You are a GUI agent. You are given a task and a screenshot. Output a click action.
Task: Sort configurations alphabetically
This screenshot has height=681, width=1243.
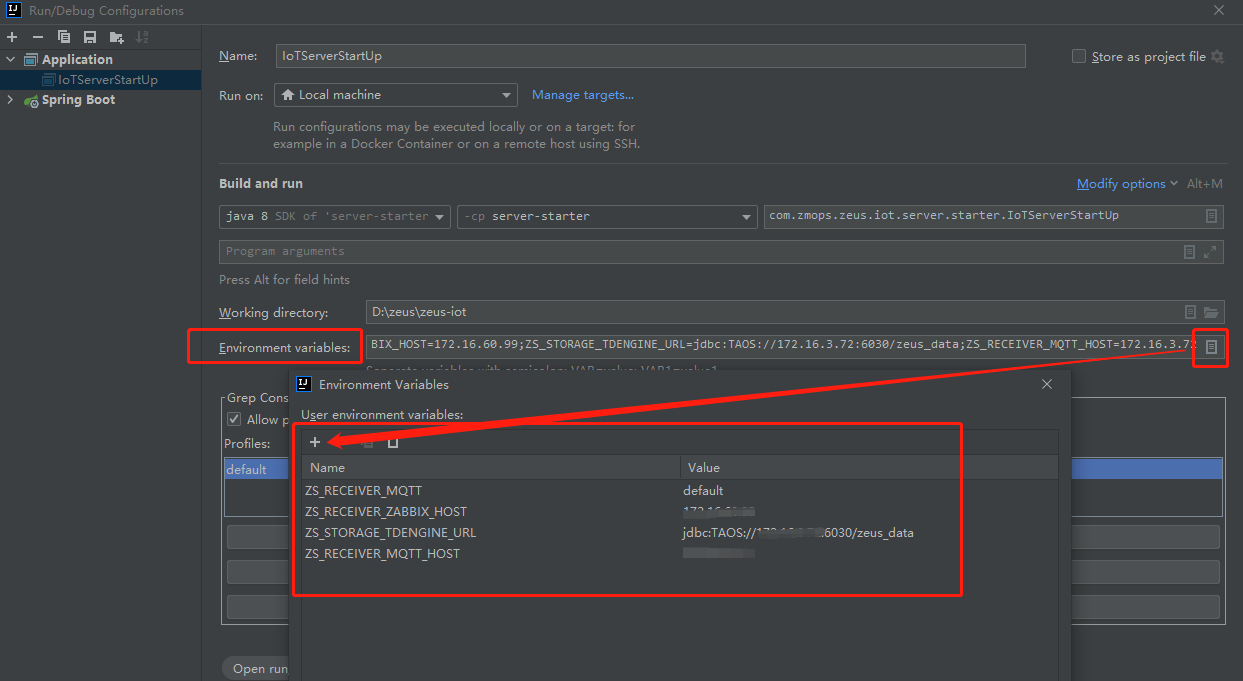pos(142,37)
